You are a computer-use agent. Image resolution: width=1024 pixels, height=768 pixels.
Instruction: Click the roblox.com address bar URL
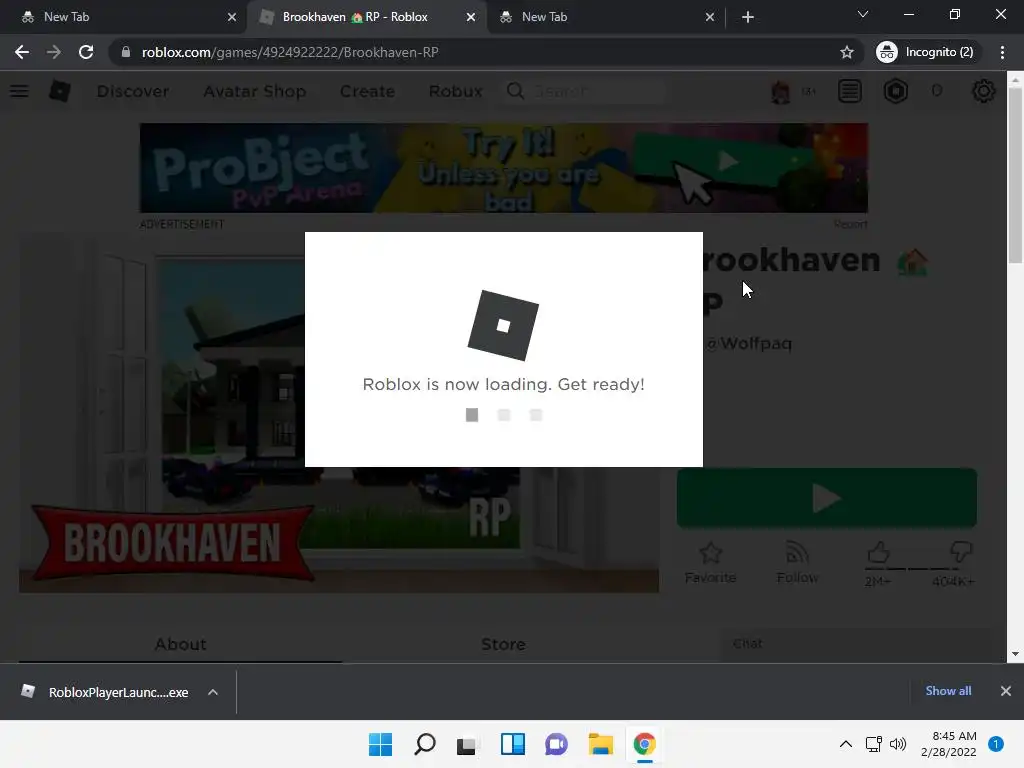290,52
